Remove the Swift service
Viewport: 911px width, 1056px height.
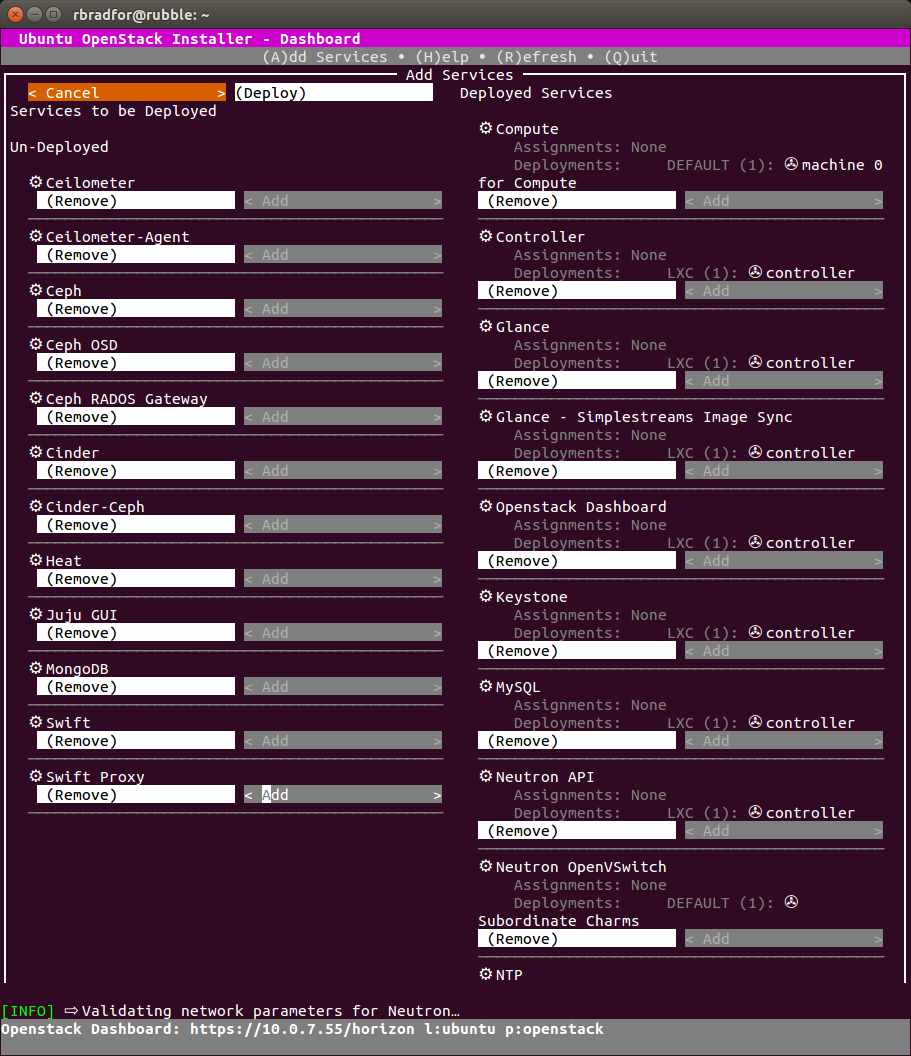point(136,741)
